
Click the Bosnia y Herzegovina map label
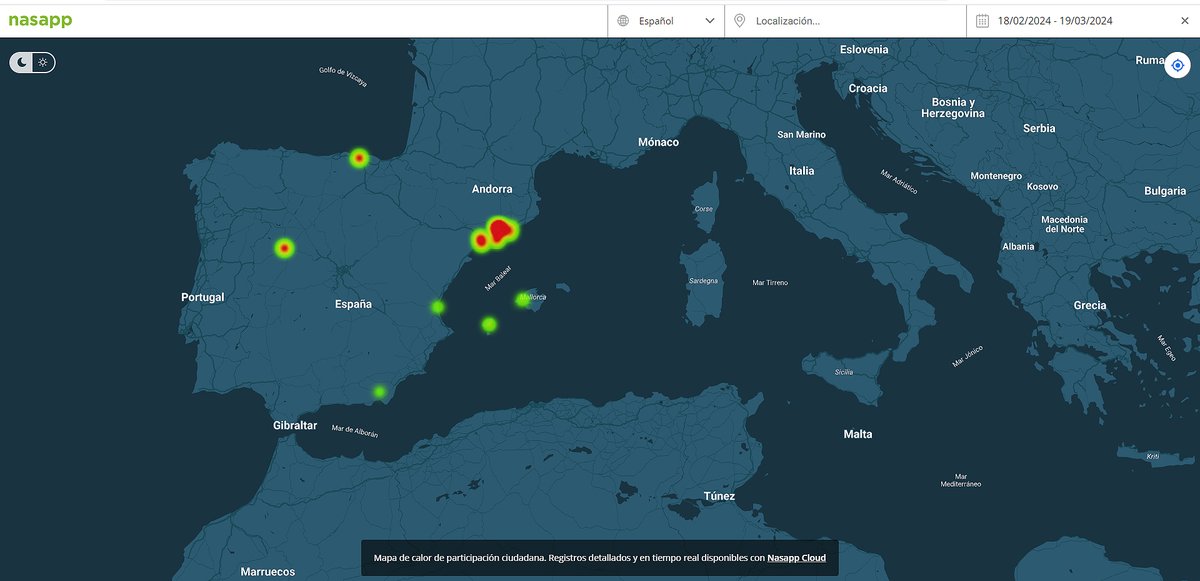pyautogui.click(x=953, y=108)
